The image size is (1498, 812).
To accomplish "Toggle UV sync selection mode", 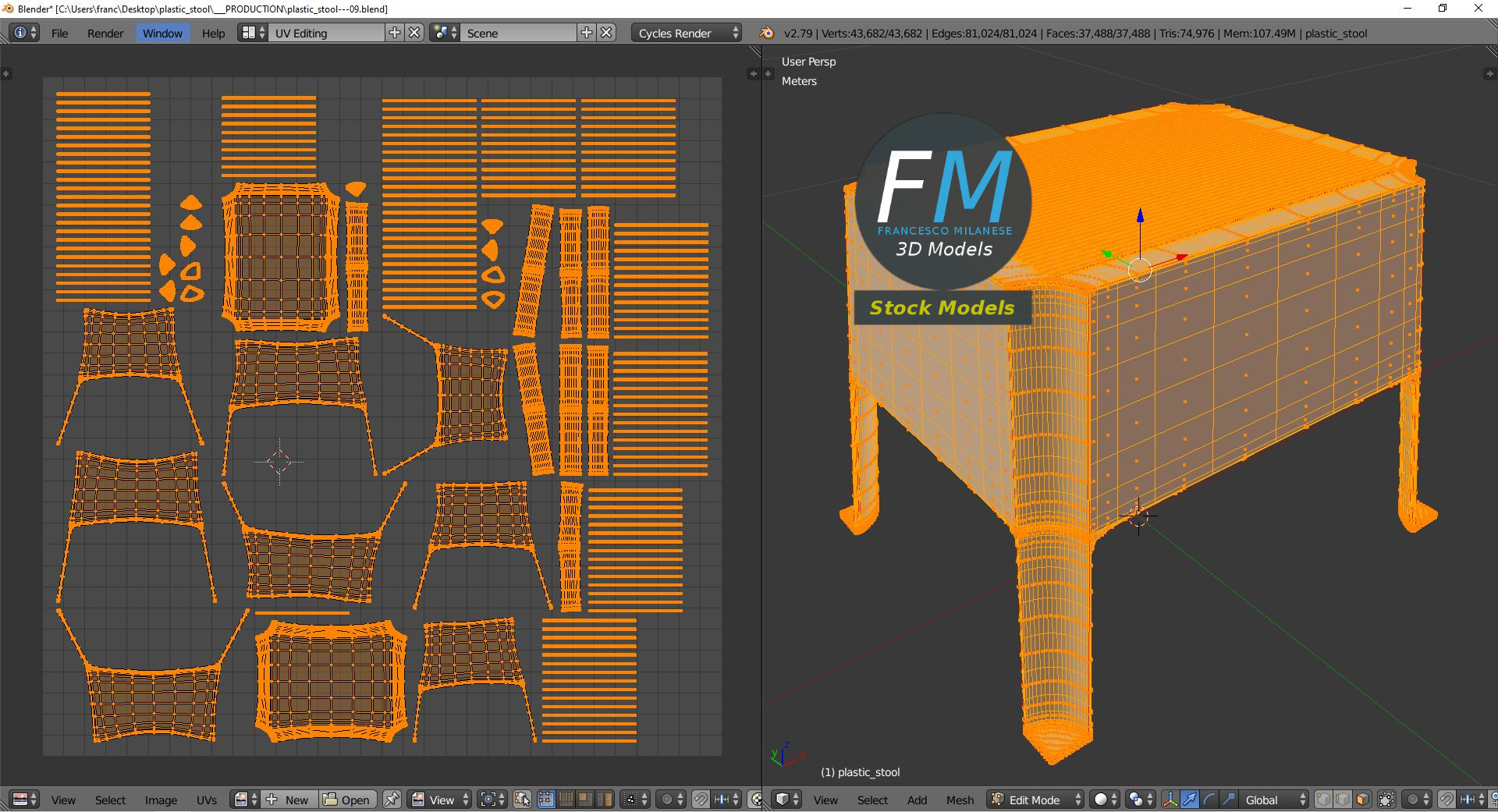I will pos(523,800).
